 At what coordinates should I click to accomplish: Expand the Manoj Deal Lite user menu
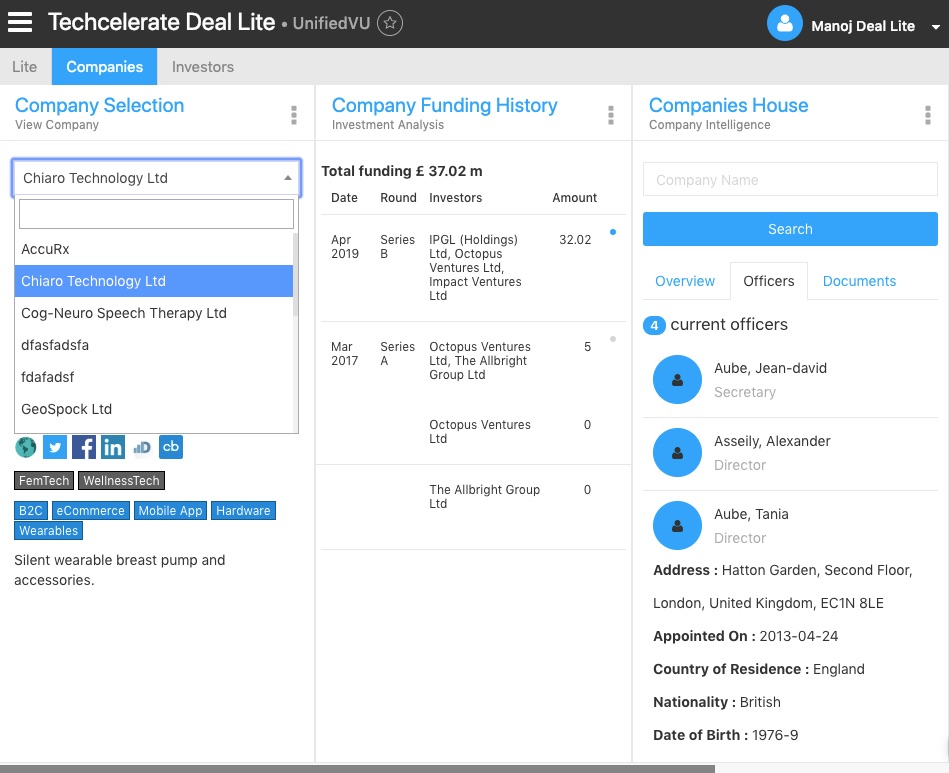(935, 27)
